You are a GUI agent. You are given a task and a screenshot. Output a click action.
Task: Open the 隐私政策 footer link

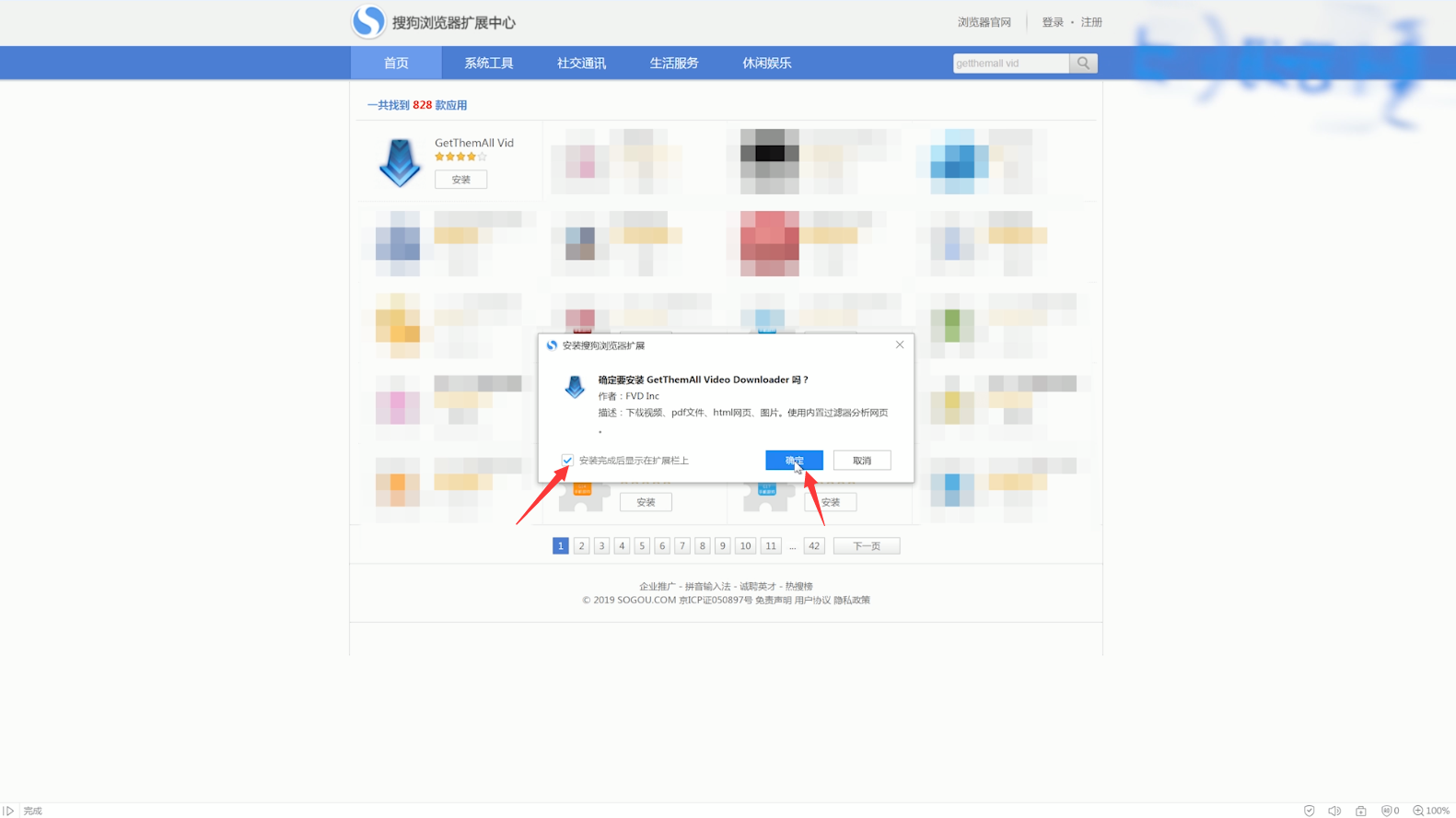click(x=852, y=601)
